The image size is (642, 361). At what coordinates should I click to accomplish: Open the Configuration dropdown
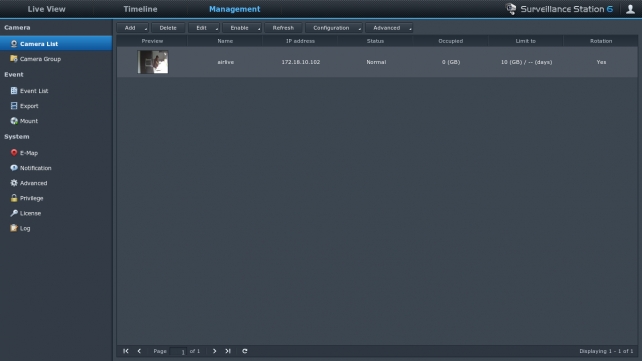pyautogui.click(x=334, y=28)
